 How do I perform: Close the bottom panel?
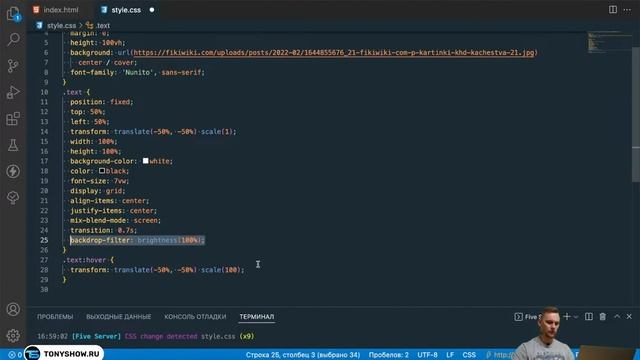[629, 316]
